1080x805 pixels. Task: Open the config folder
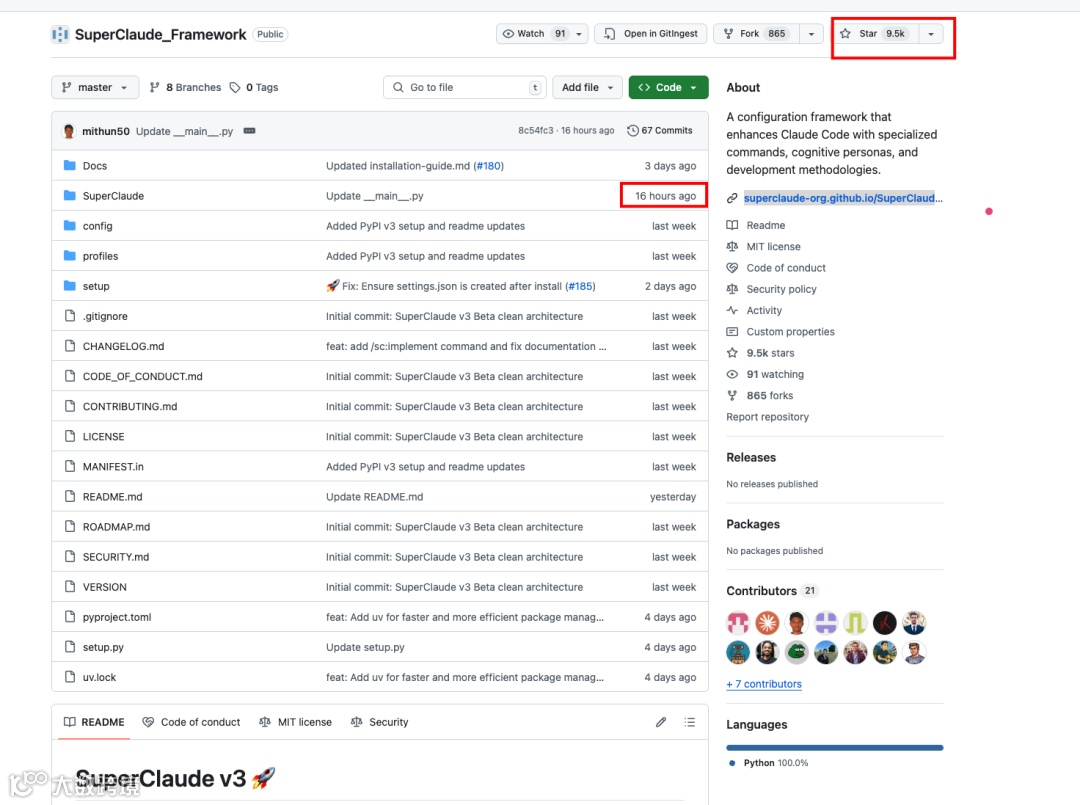(98, 226)
